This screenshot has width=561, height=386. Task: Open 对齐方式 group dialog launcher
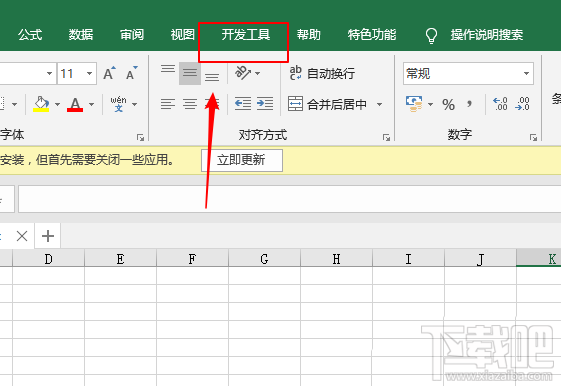click(386, 137)
